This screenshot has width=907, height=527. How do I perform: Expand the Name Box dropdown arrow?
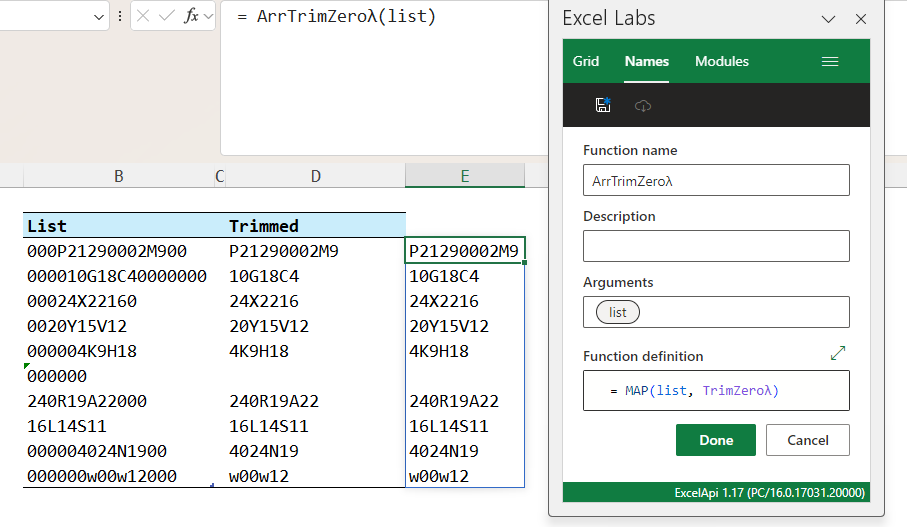(x=99, y=17)
